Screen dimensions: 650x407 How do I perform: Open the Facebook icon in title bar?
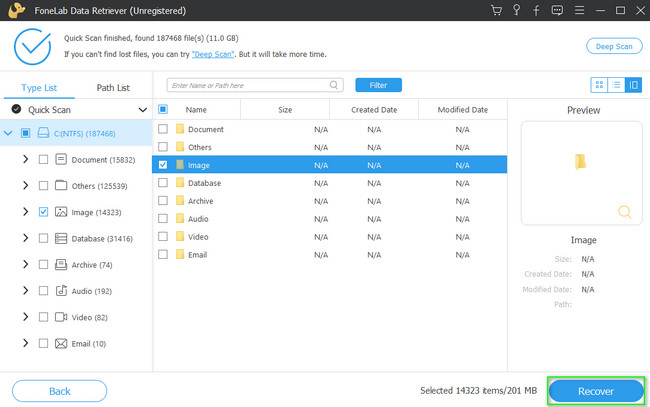[536, 10]
